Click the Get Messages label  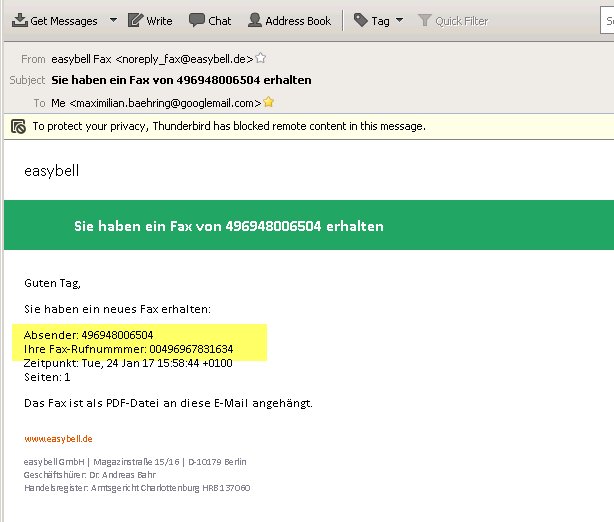[x=64, y=21]
